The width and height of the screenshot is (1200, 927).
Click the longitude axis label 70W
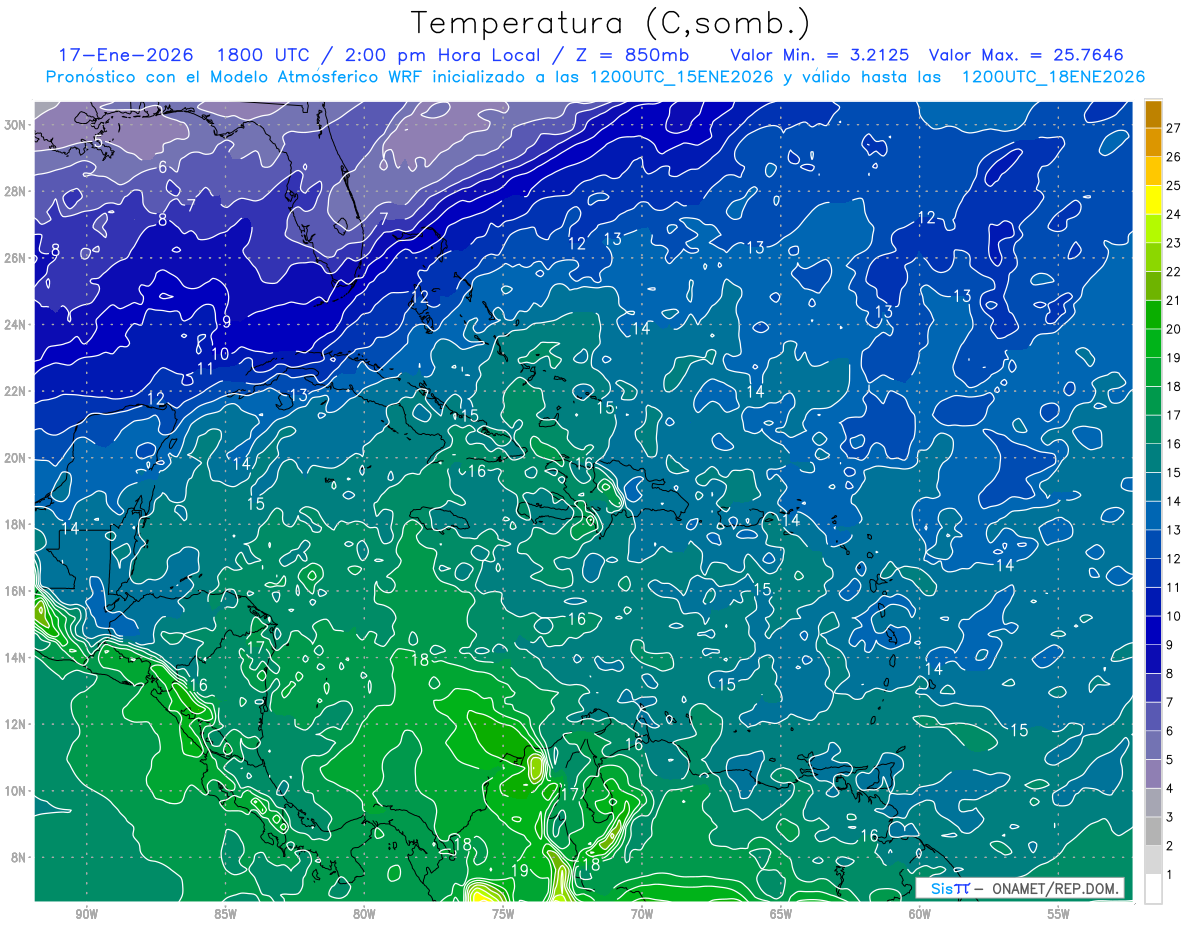[642, 915]
